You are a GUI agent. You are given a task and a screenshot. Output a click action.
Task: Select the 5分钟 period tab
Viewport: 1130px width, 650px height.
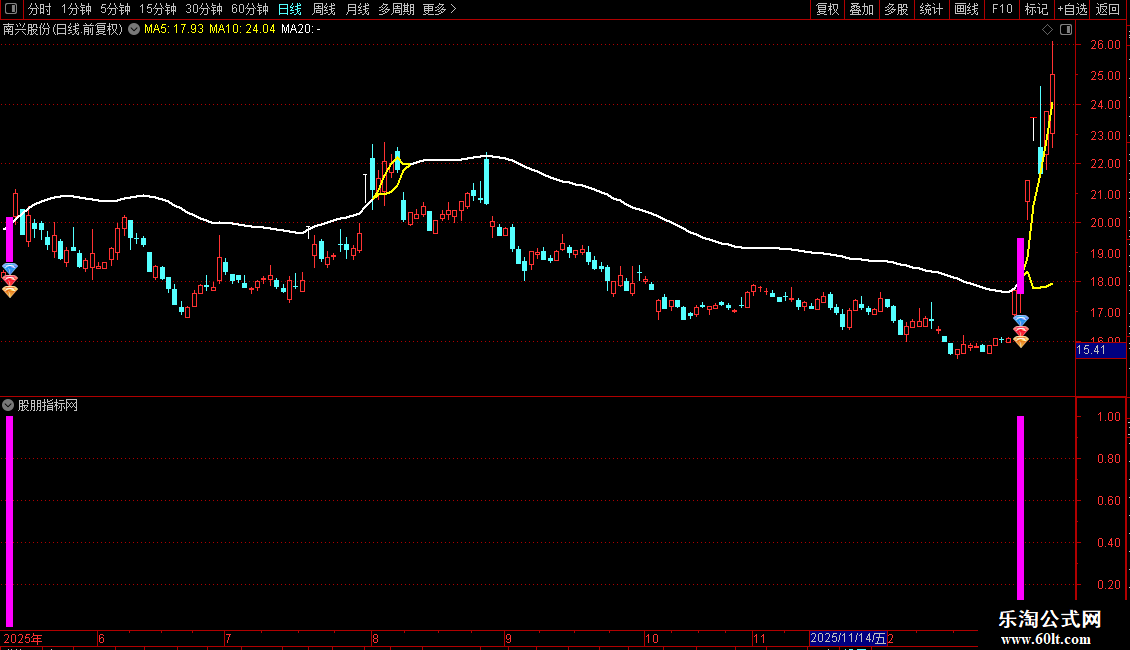[x=115, y=9]
